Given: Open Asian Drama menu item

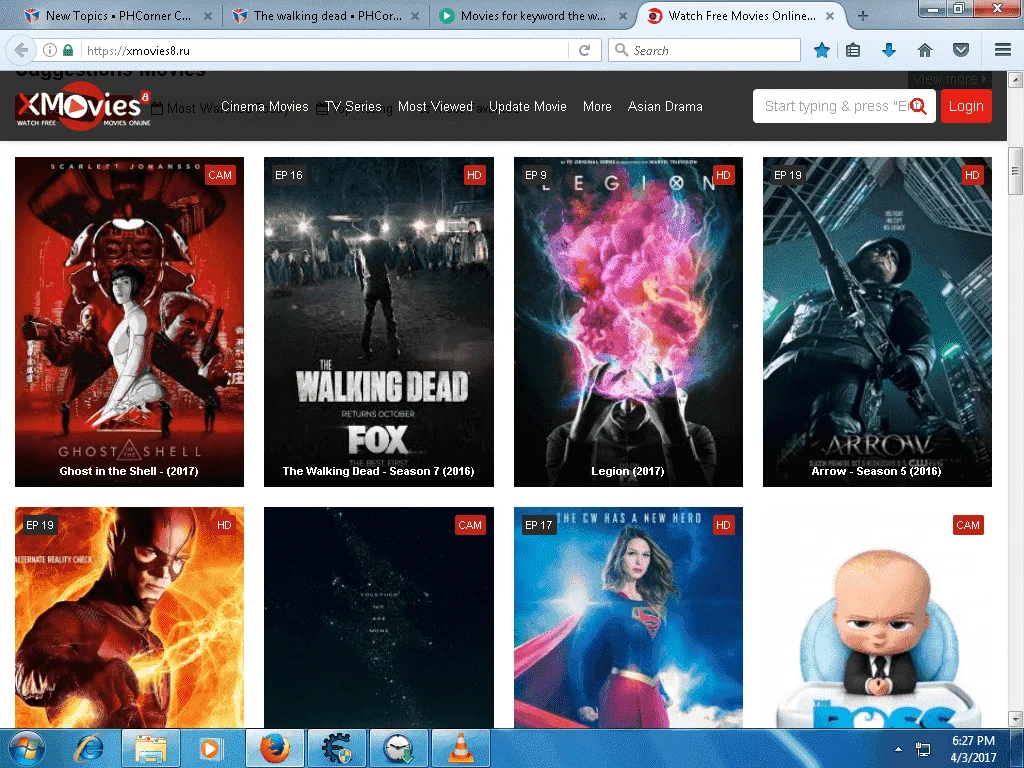Looking at the screenshot, I should pyautogui.click(x=665, y=106).
